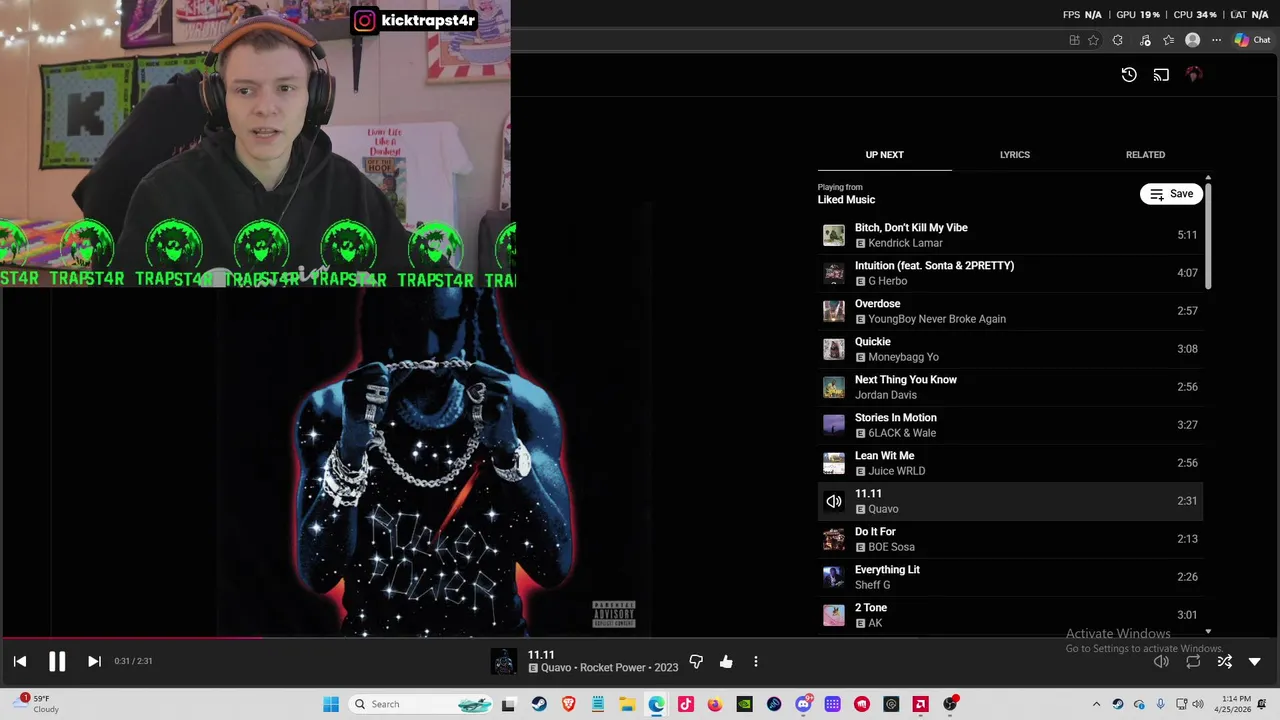
Task: Click the Cast to device icon
Action: click(1161, 74)
